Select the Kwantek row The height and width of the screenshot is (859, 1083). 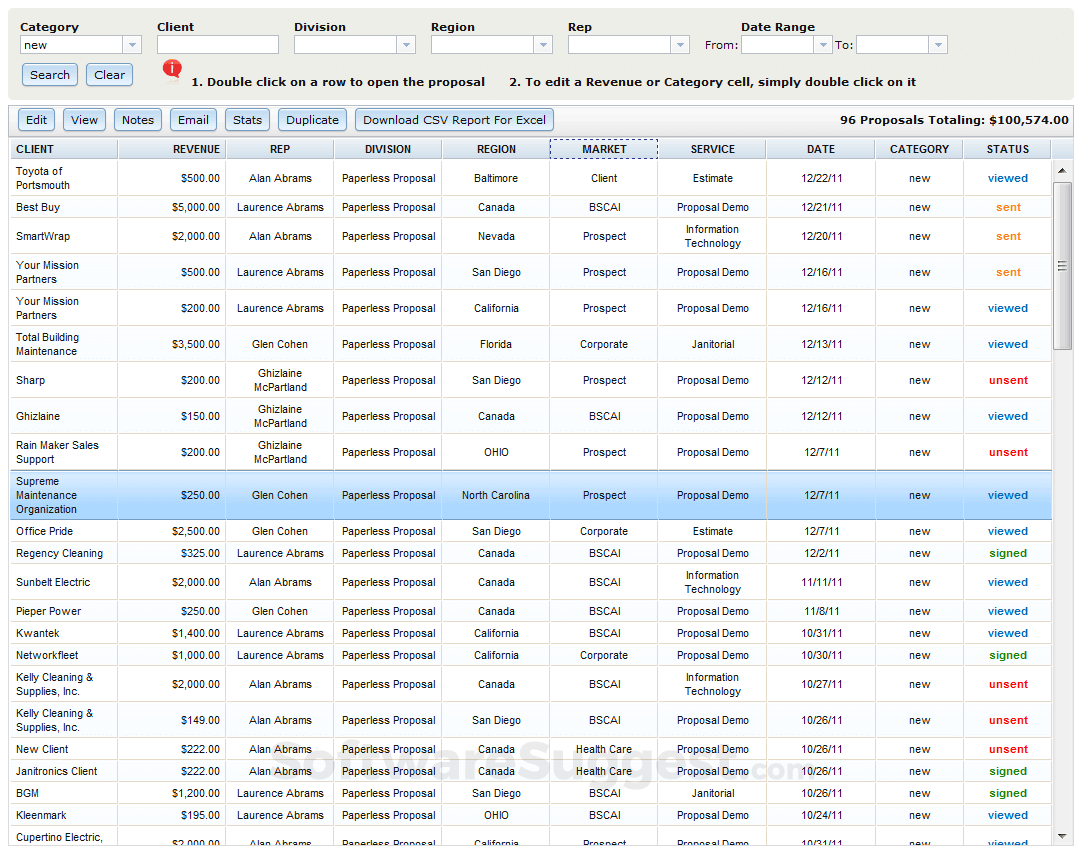530,633
